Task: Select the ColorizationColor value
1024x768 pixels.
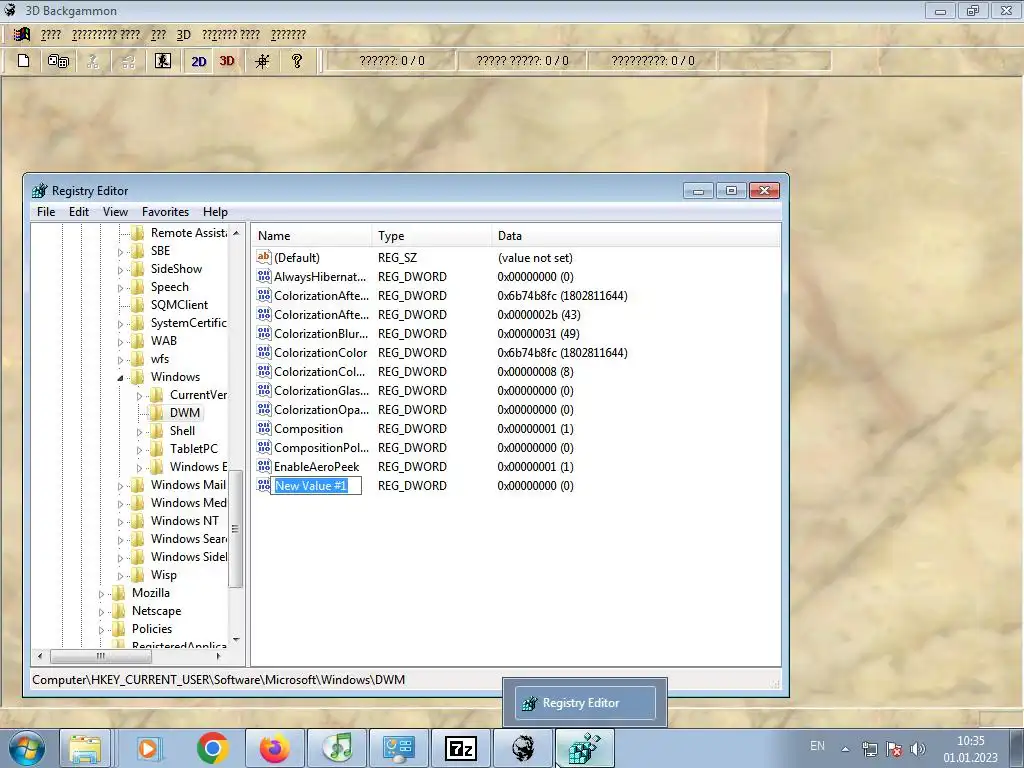Action: click(x=320, y=353)
